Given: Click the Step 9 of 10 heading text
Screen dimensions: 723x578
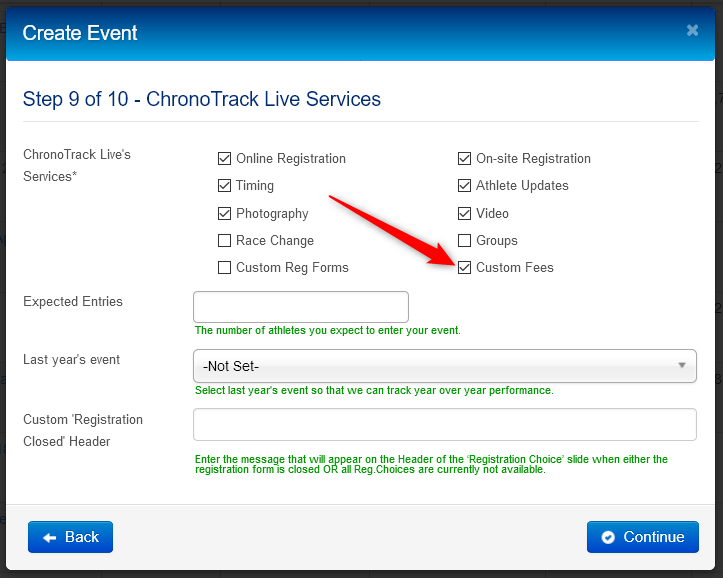Looking at the screenshot, I should pyautogui.click(x=201, y=99).
